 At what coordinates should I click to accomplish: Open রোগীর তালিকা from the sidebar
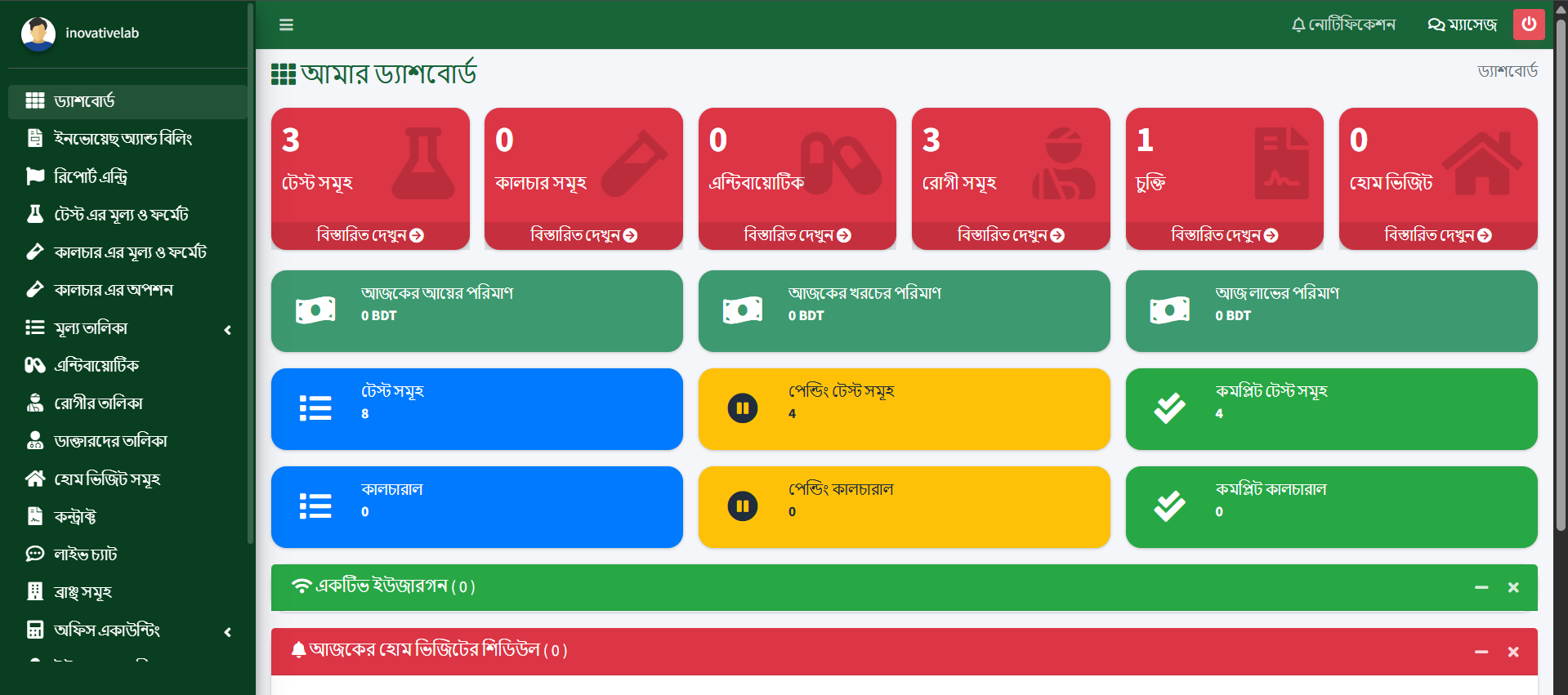98,403
